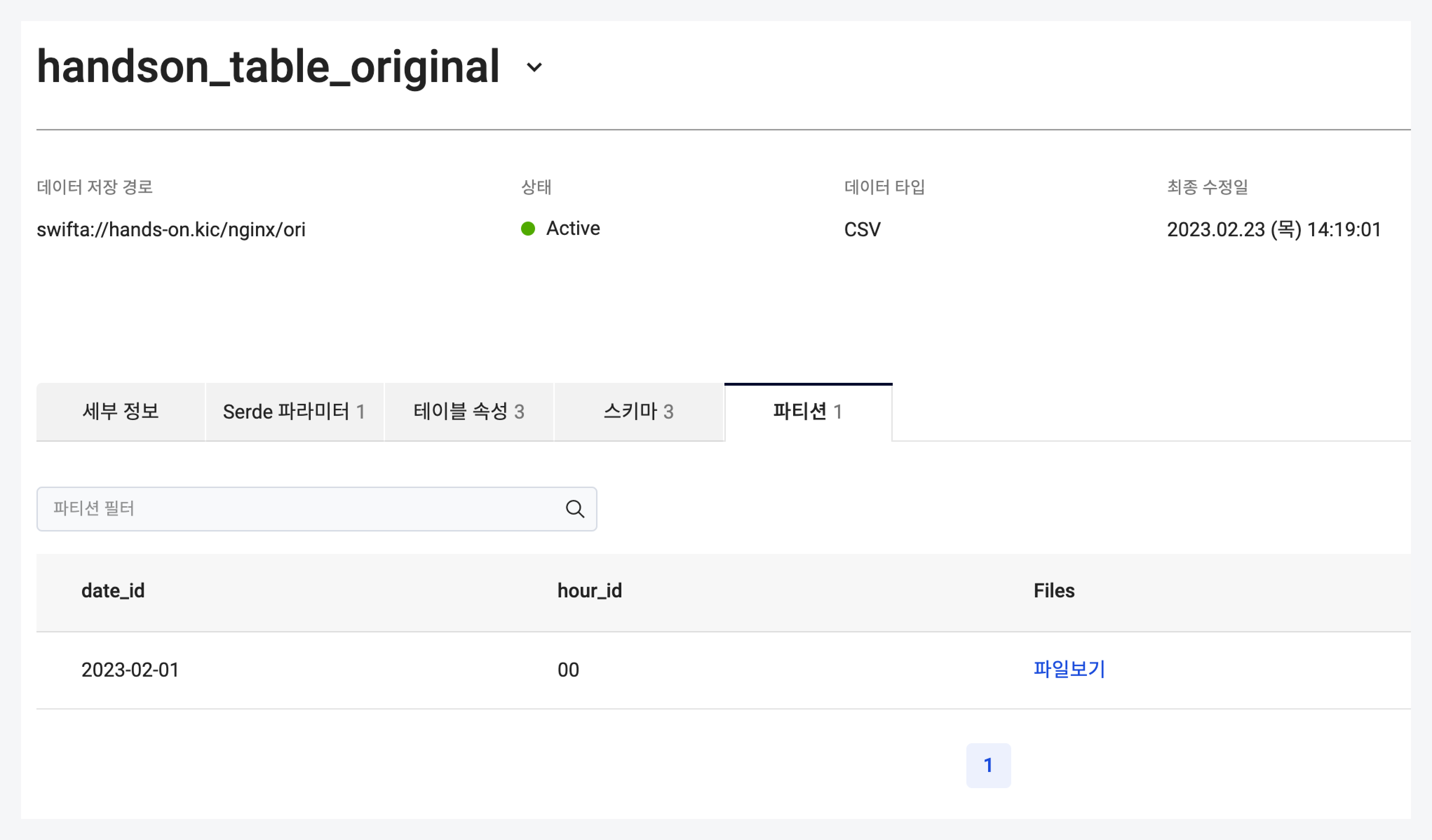Click the Active status indicator
Screen dimensions: 1432x840
coord(560,229)
